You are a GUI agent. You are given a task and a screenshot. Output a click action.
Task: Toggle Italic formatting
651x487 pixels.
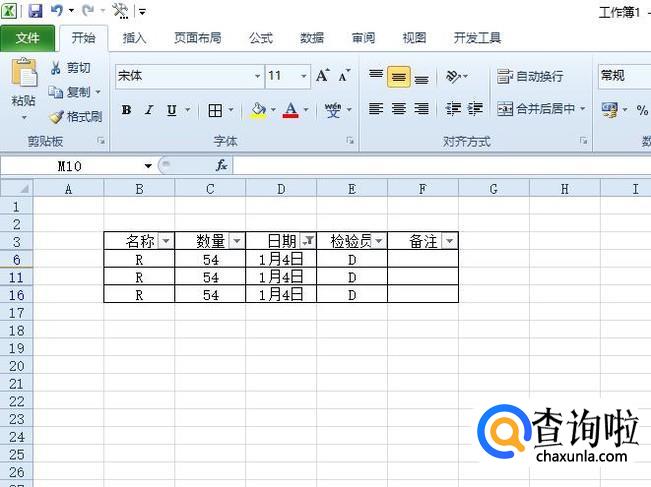149,110
